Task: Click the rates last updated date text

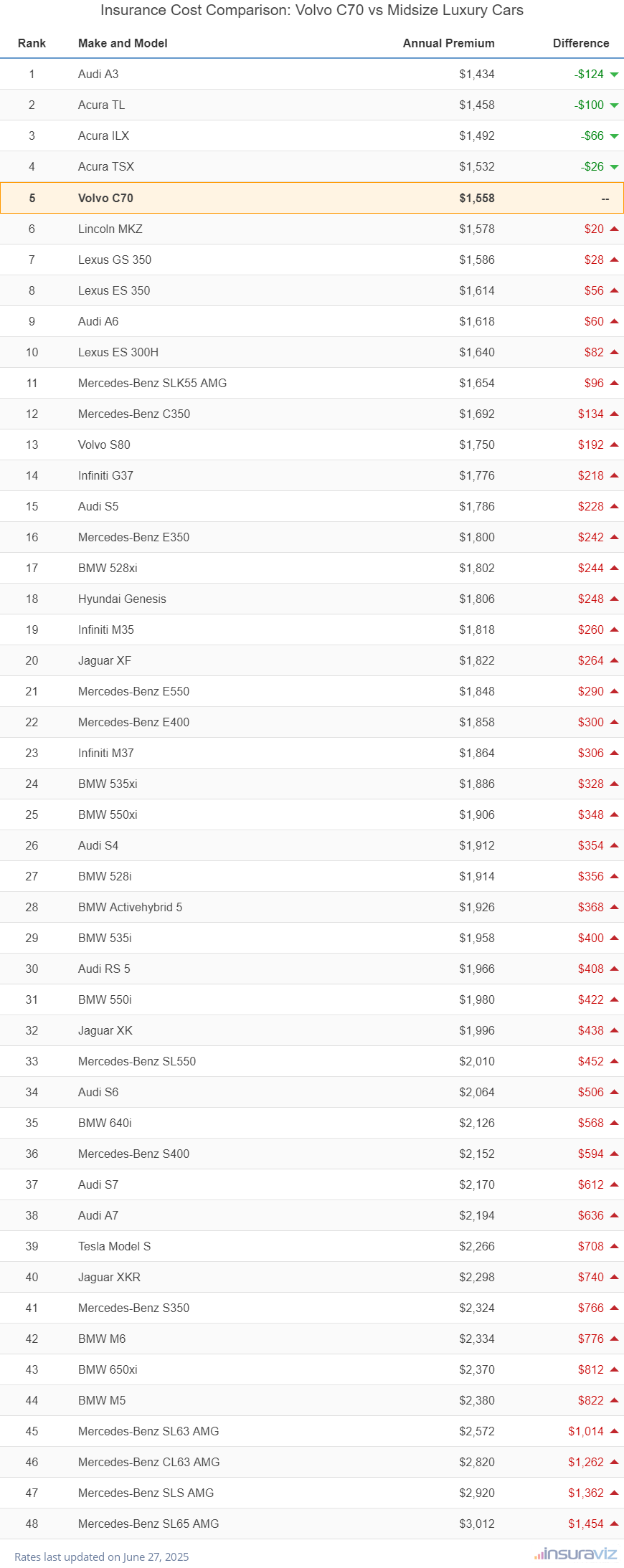Action: (101, 1557)
